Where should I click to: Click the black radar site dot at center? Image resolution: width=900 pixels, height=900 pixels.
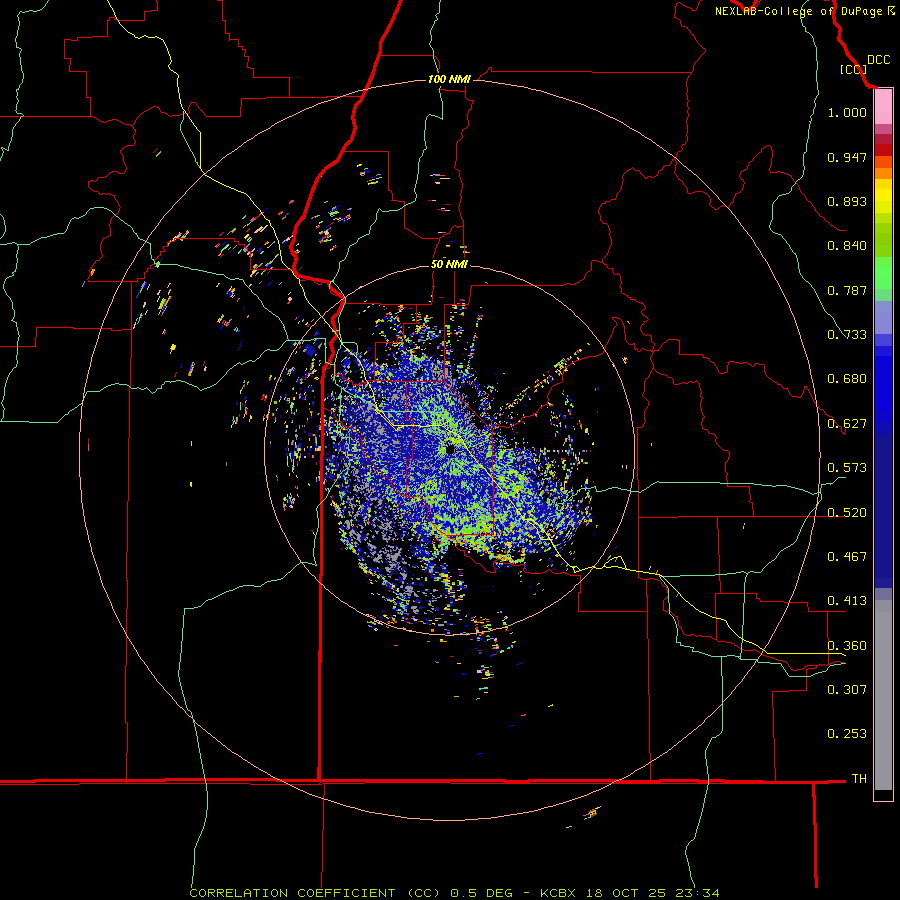450,450
